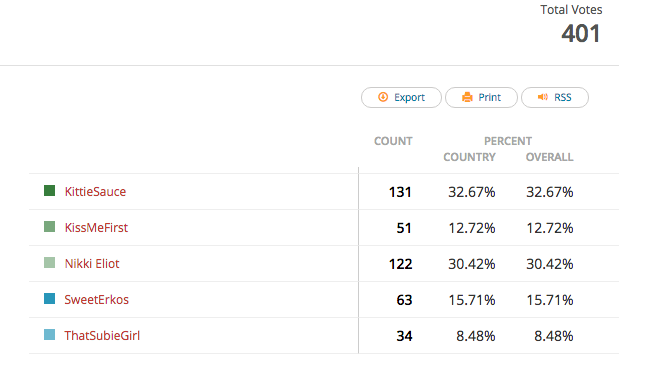
Task: Click the COUNTRY percent column header
Action: coord(470,157)
